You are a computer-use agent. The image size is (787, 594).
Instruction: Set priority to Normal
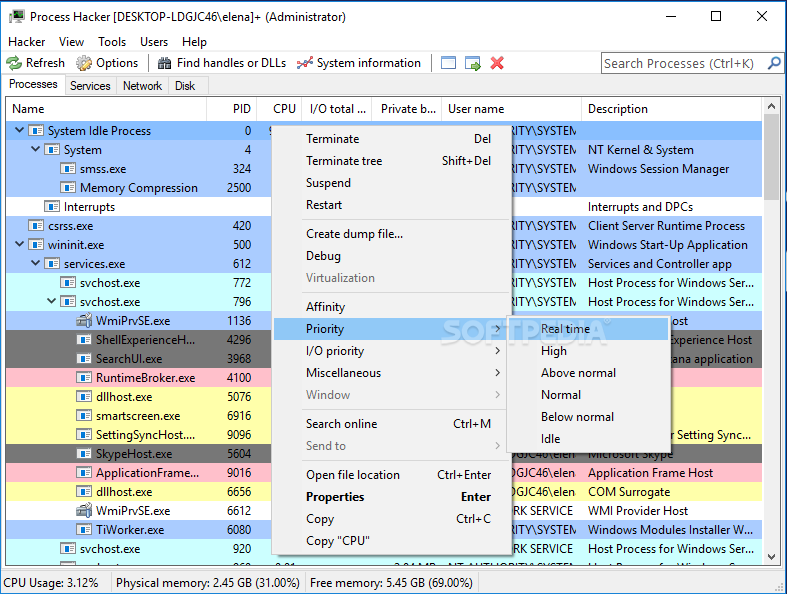tap(589, 395)
